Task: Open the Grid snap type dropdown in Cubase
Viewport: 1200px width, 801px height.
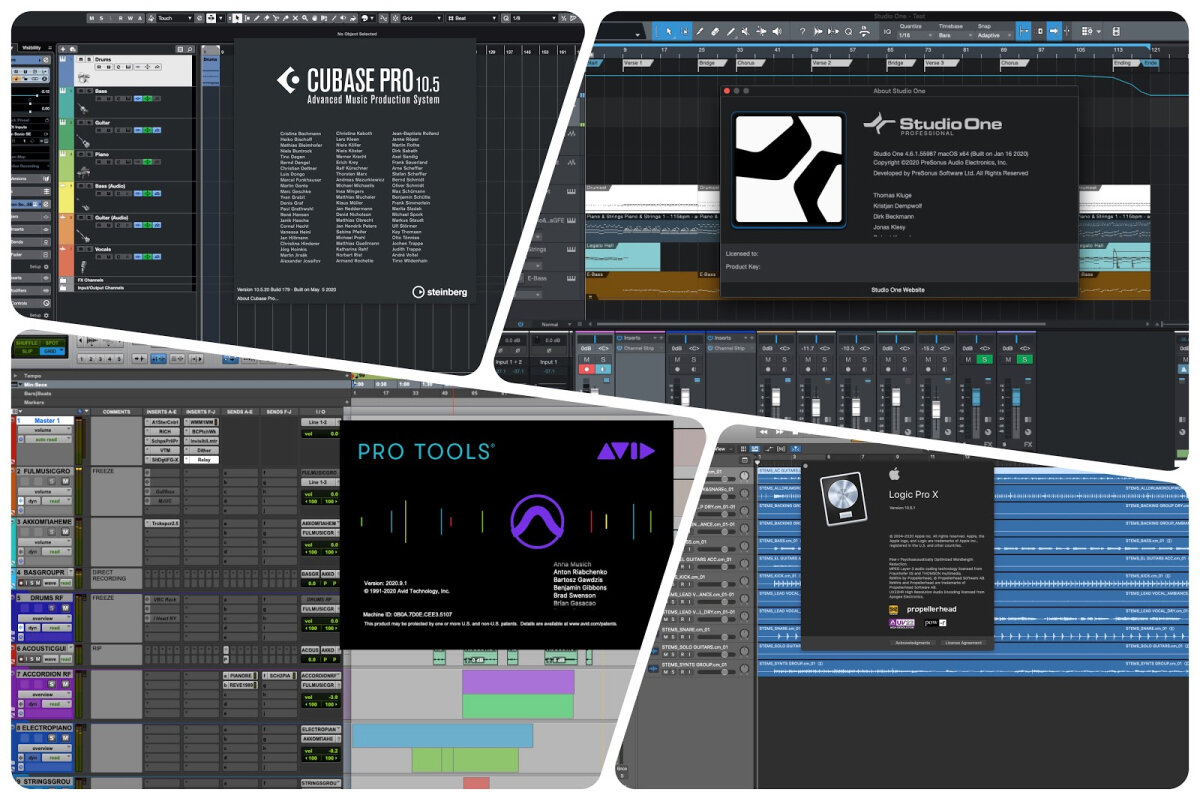Action: click(422, 18)
